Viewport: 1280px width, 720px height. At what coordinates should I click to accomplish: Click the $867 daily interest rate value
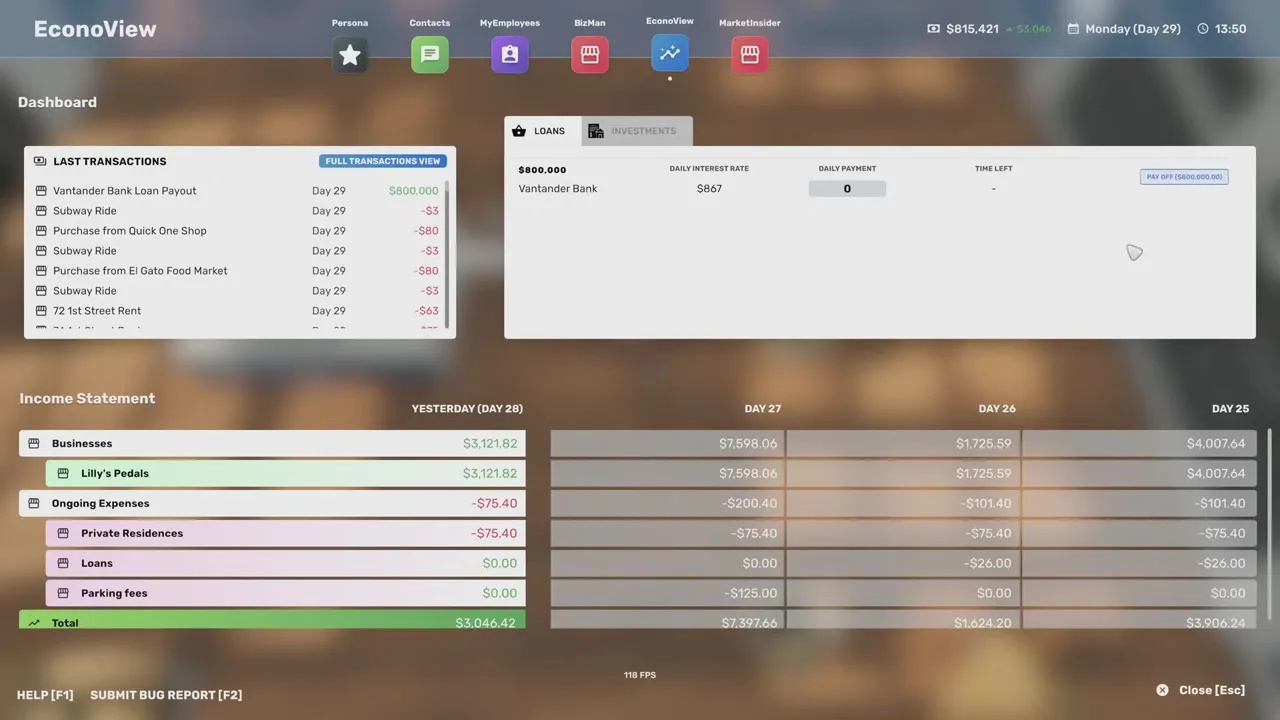point(709,189)
